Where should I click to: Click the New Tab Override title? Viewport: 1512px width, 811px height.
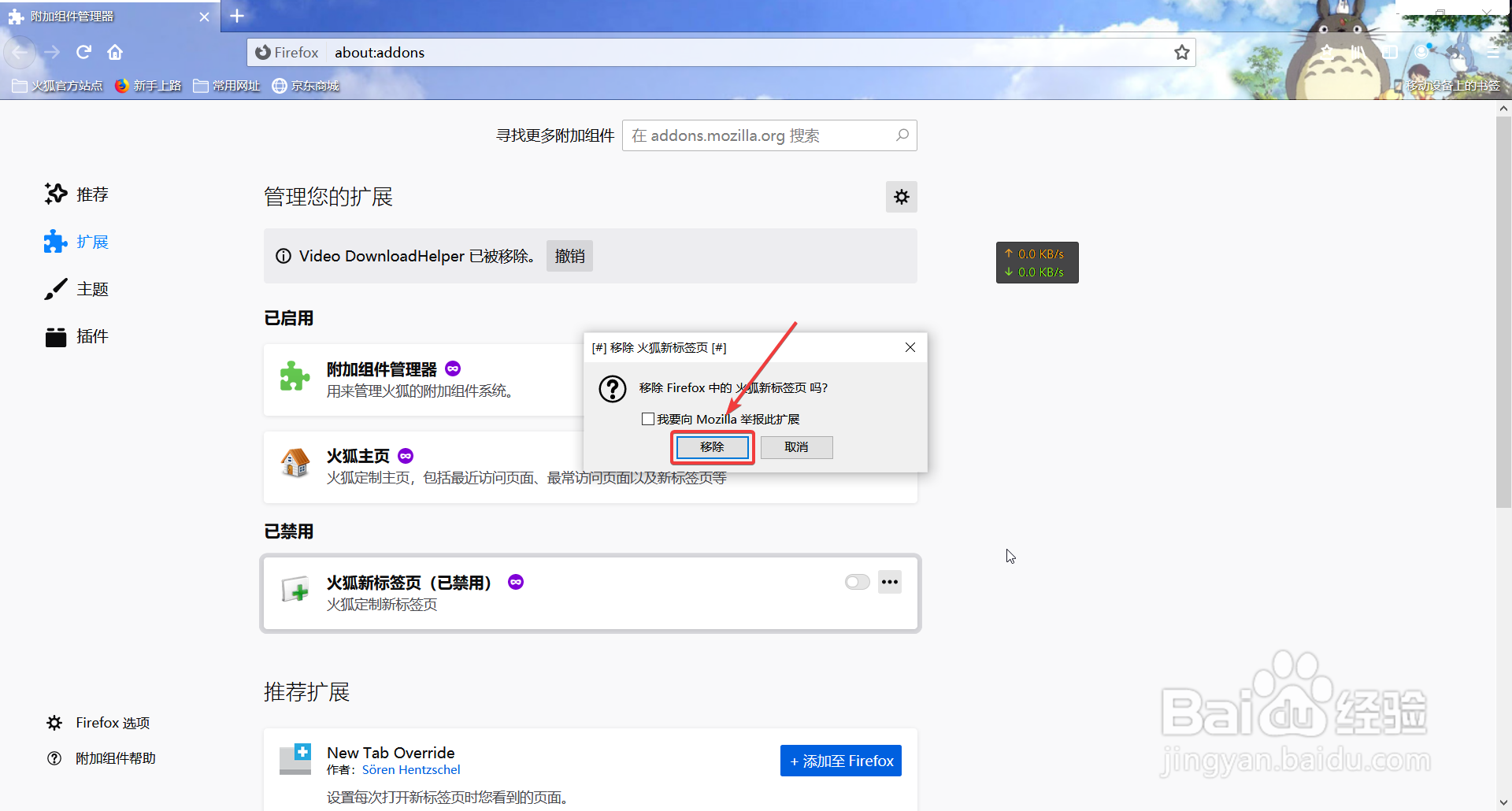coord(391,753)
